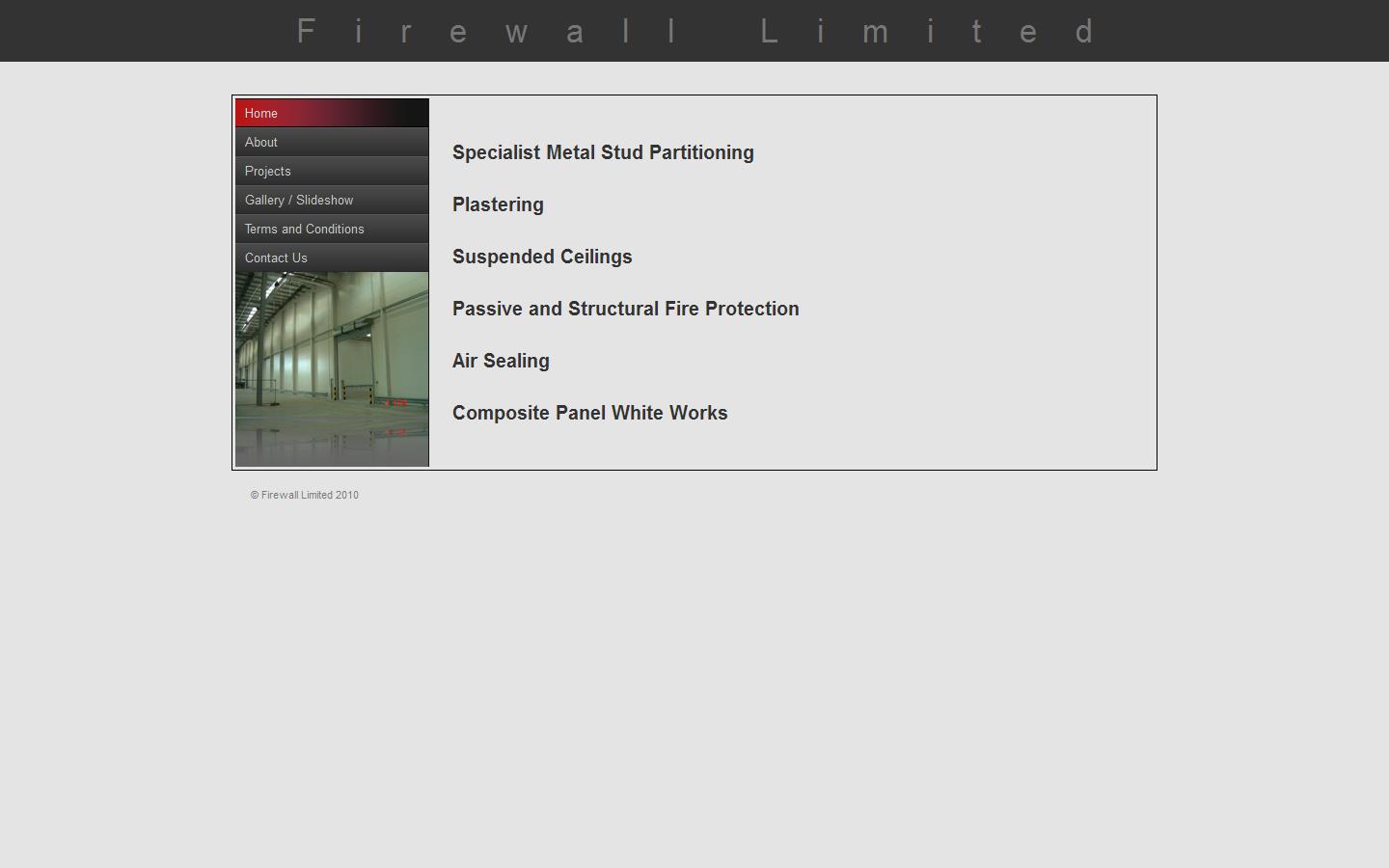Click Composite Panel White Works heading
Screen dimensions: 1389x868
pos(589,413)
